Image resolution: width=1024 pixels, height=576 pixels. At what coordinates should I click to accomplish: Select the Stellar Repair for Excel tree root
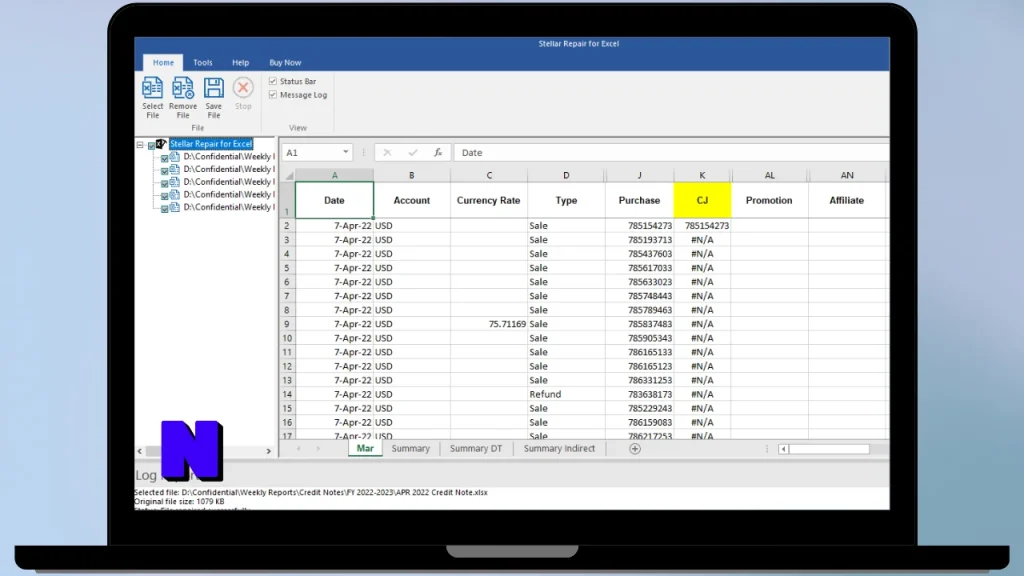pos(211,144)
